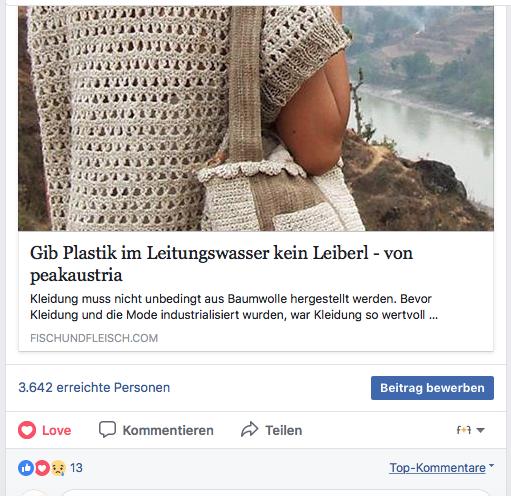Click the page identity icon beside dropdown arrow
This screenshot has height=496, width=511.
point(464,430)
